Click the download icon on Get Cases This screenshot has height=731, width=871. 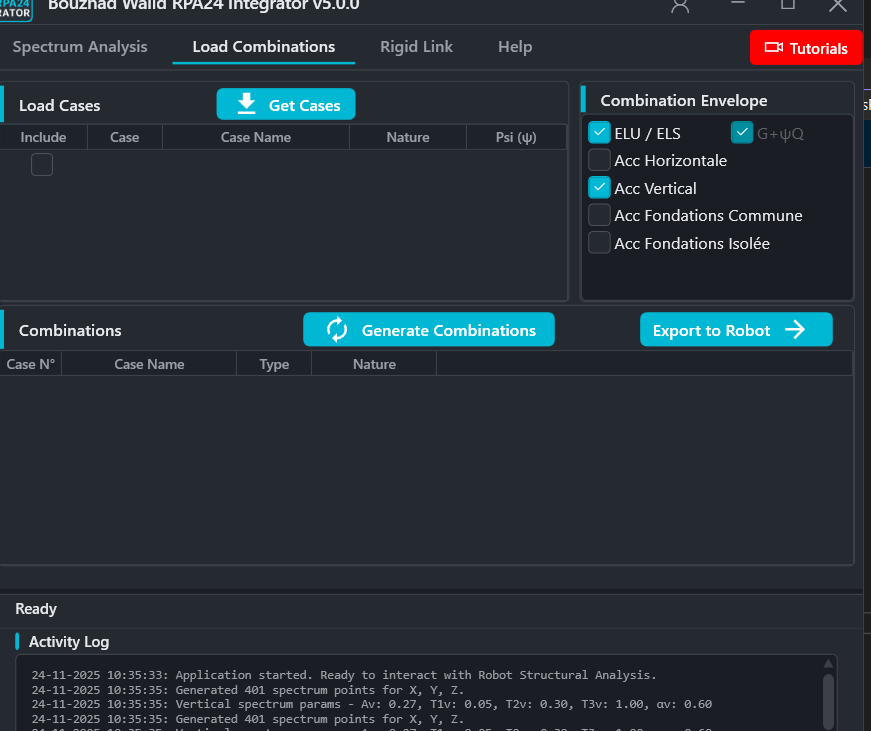point(246,104)
